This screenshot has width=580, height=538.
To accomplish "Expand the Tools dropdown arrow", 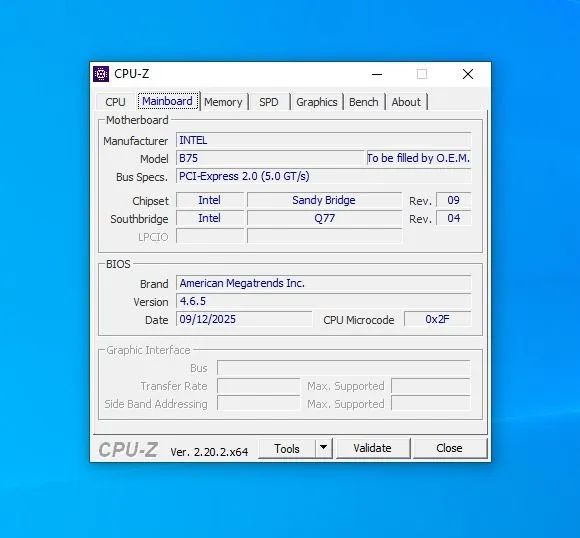I will coord(323,448).
